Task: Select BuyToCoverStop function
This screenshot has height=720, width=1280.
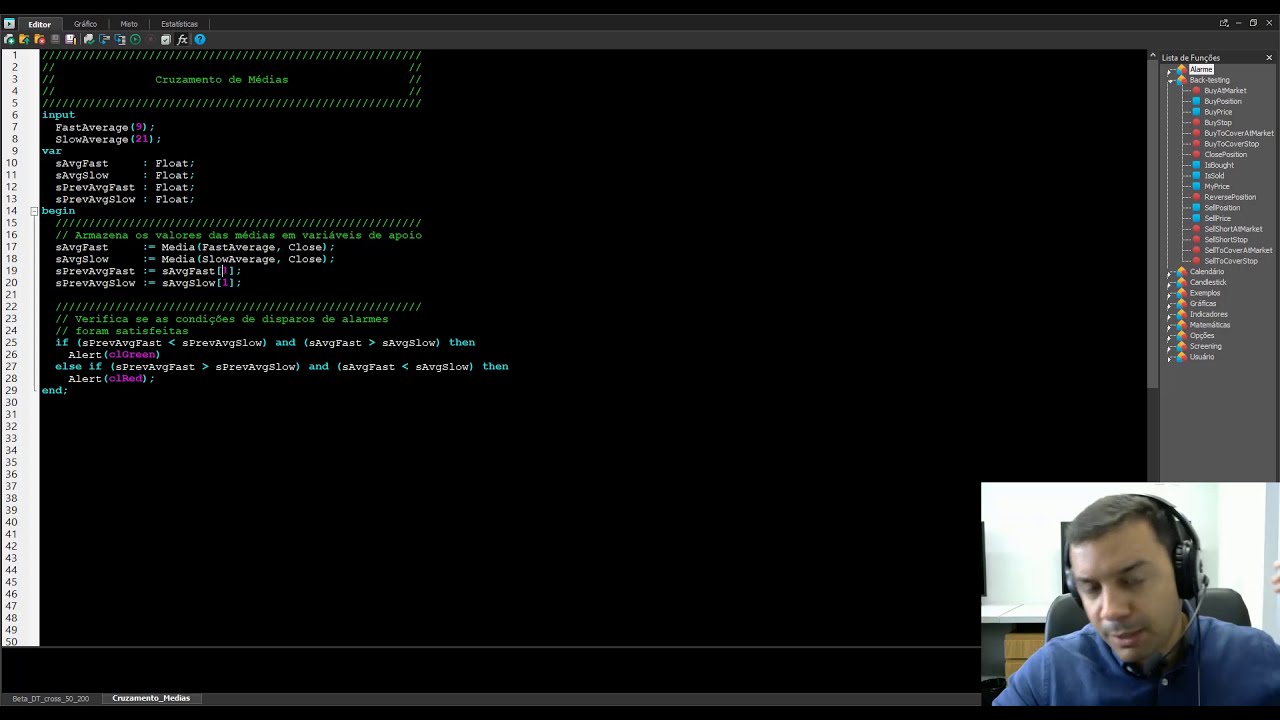Action: pyautogui.click(x=1231, y=144)
